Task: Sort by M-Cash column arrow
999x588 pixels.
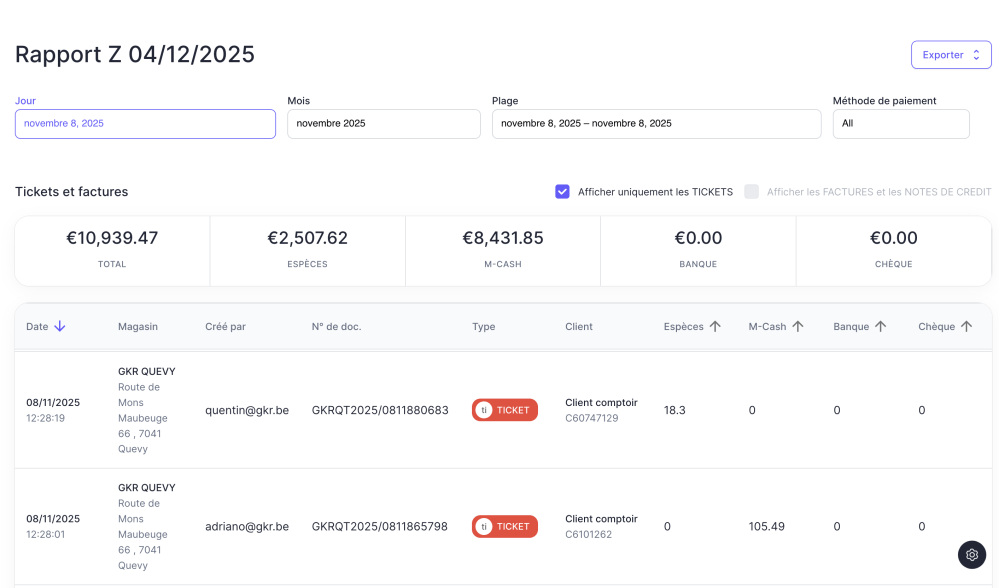Action: click(x=798, y=326)
